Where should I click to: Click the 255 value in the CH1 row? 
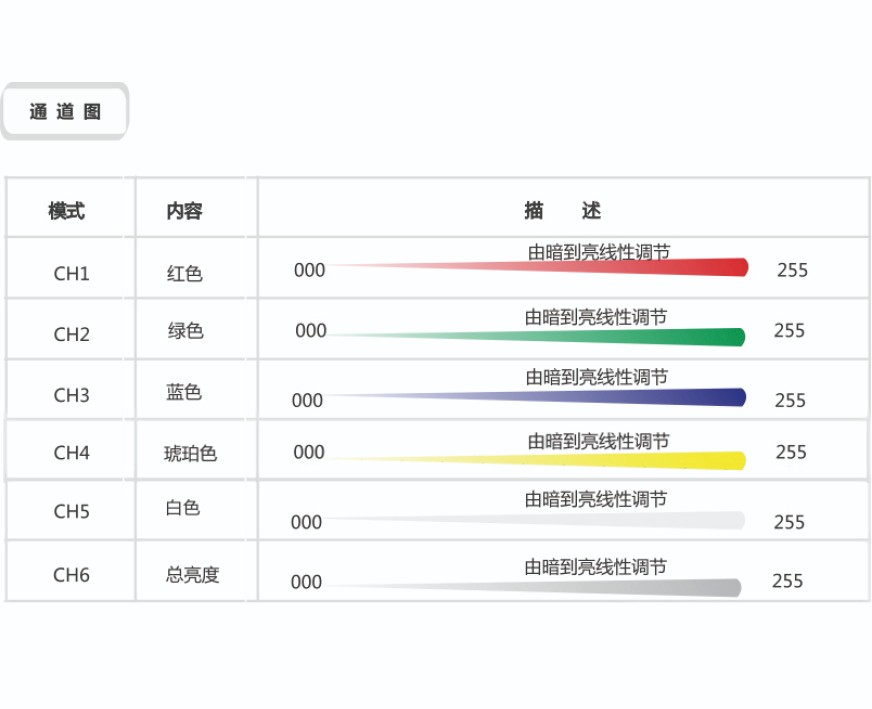(792, 270)
